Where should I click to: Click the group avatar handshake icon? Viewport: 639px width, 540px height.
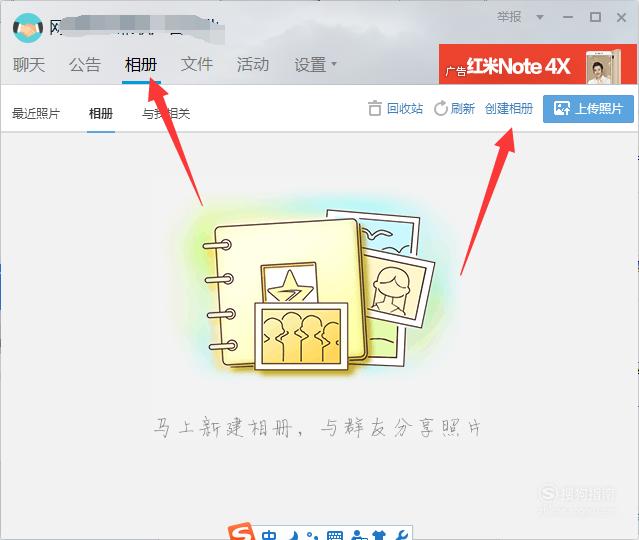(x=28, y=28)
